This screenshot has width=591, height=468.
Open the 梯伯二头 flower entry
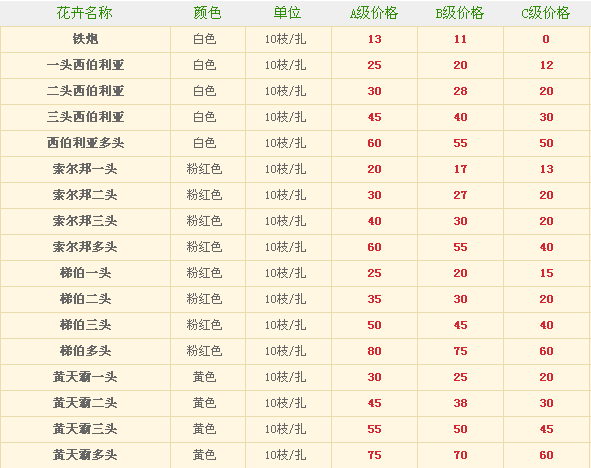point(86,299)
